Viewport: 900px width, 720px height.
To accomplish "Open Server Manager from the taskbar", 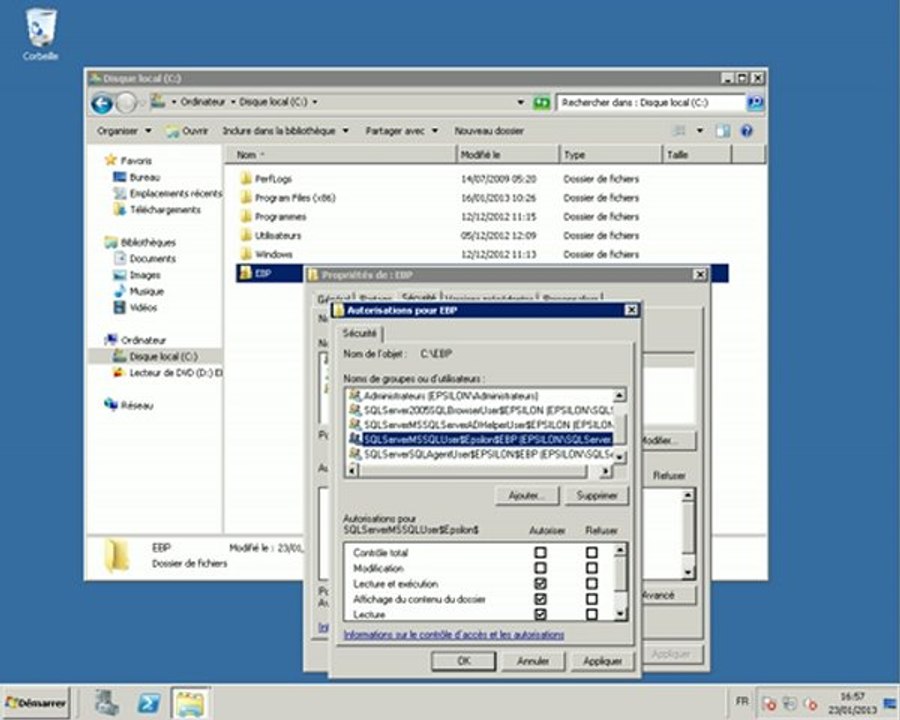I will pyautogui.click(x=107, y=703).
